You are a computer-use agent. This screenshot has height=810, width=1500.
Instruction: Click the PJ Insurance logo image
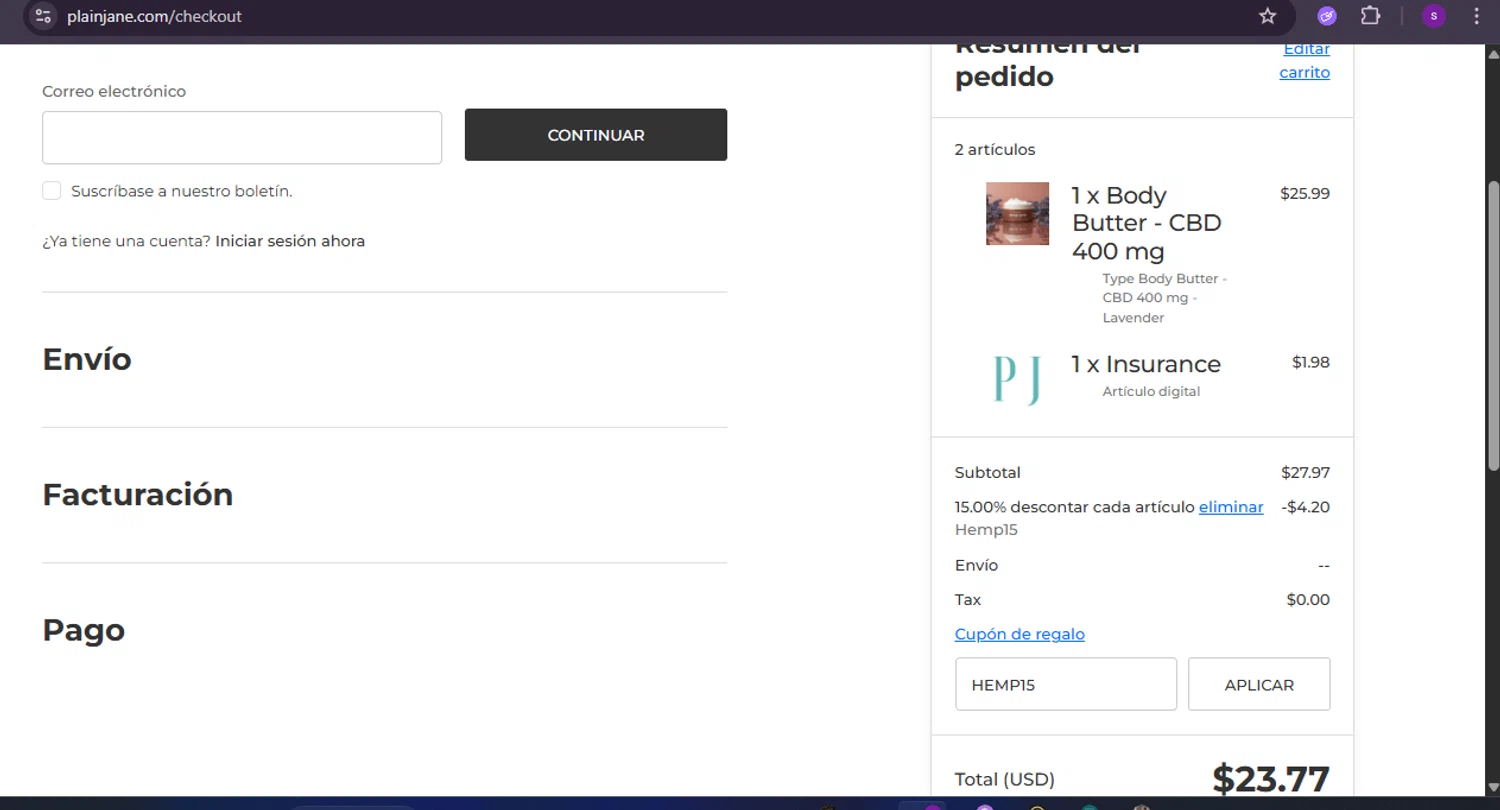(x=1018, y=379)
